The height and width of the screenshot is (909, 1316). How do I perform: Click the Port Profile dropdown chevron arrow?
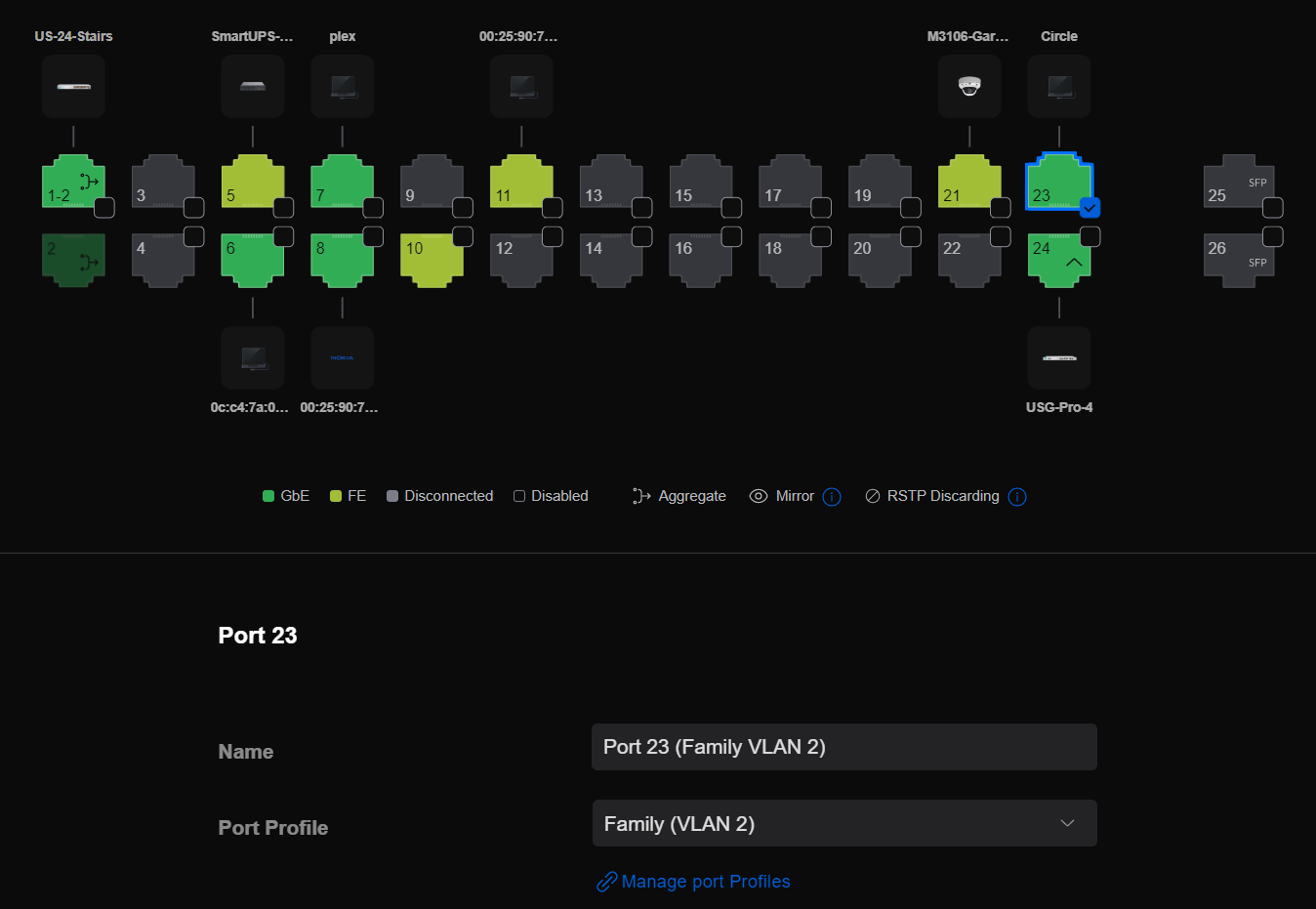[x=1068, y=824]
